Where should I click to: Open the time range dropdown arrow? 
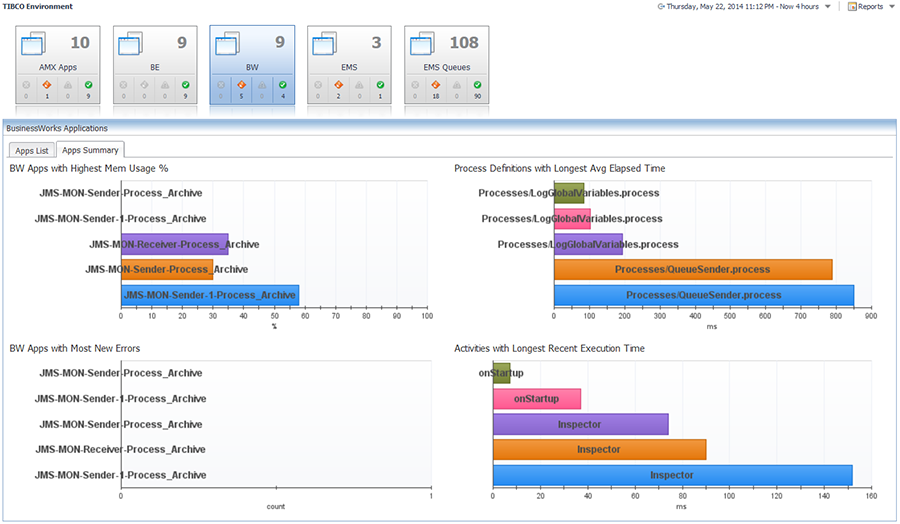828,7
